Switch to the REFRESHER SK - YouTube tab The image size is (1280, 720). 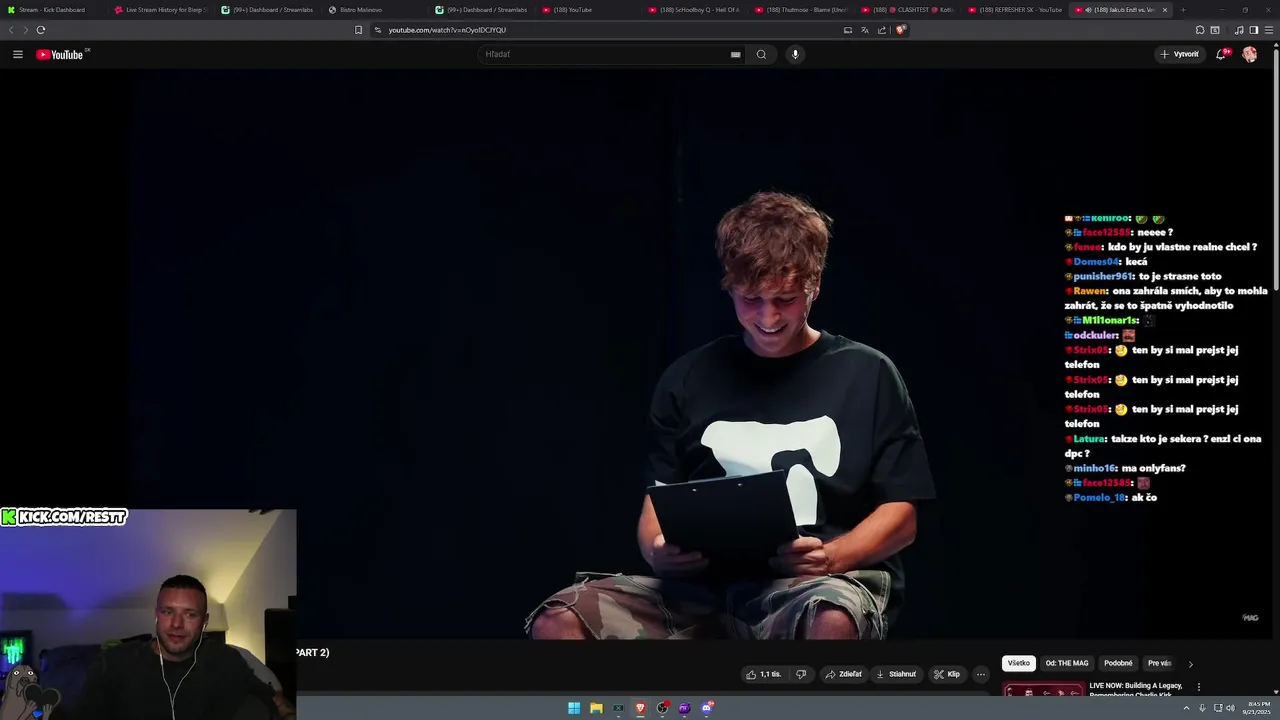pyautogui.click(x=1015, y=10)
